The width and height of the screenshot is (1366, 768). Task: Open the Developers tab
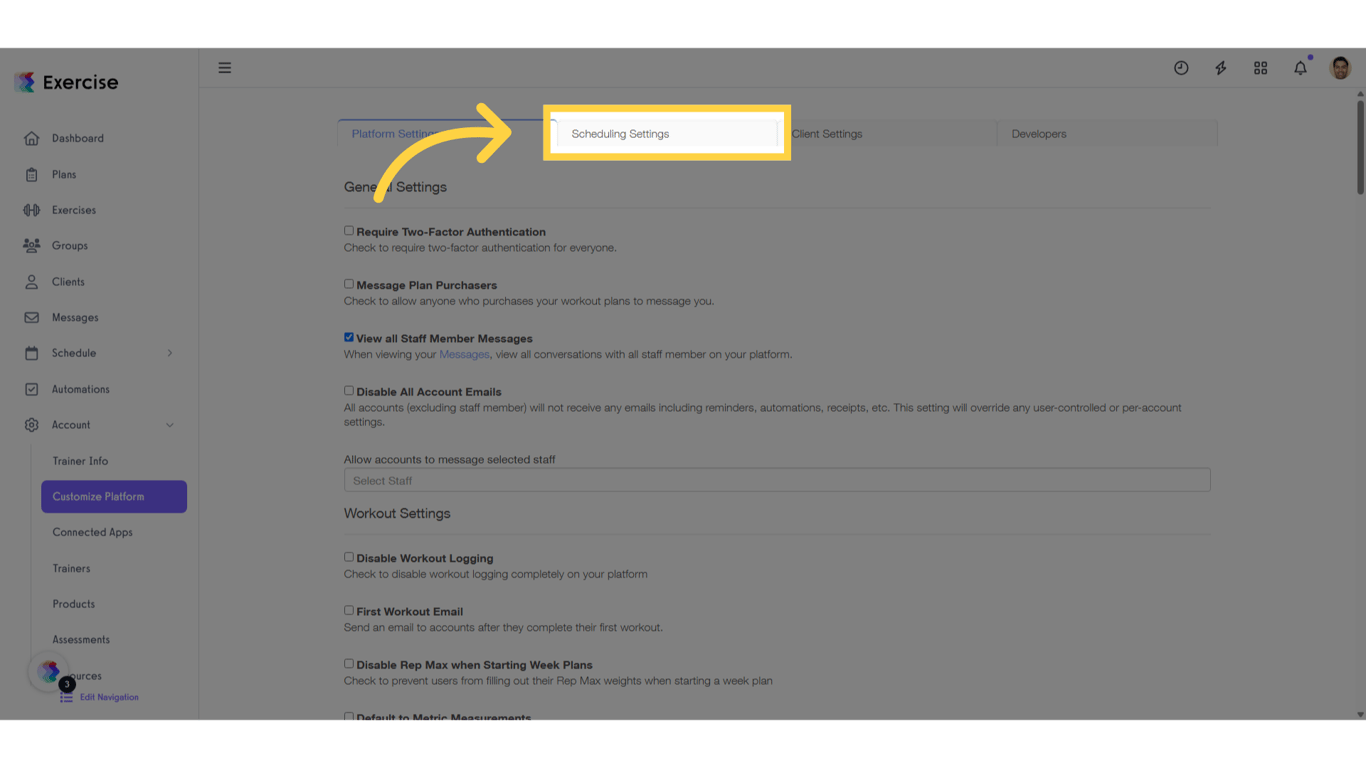pos(1038,133)
